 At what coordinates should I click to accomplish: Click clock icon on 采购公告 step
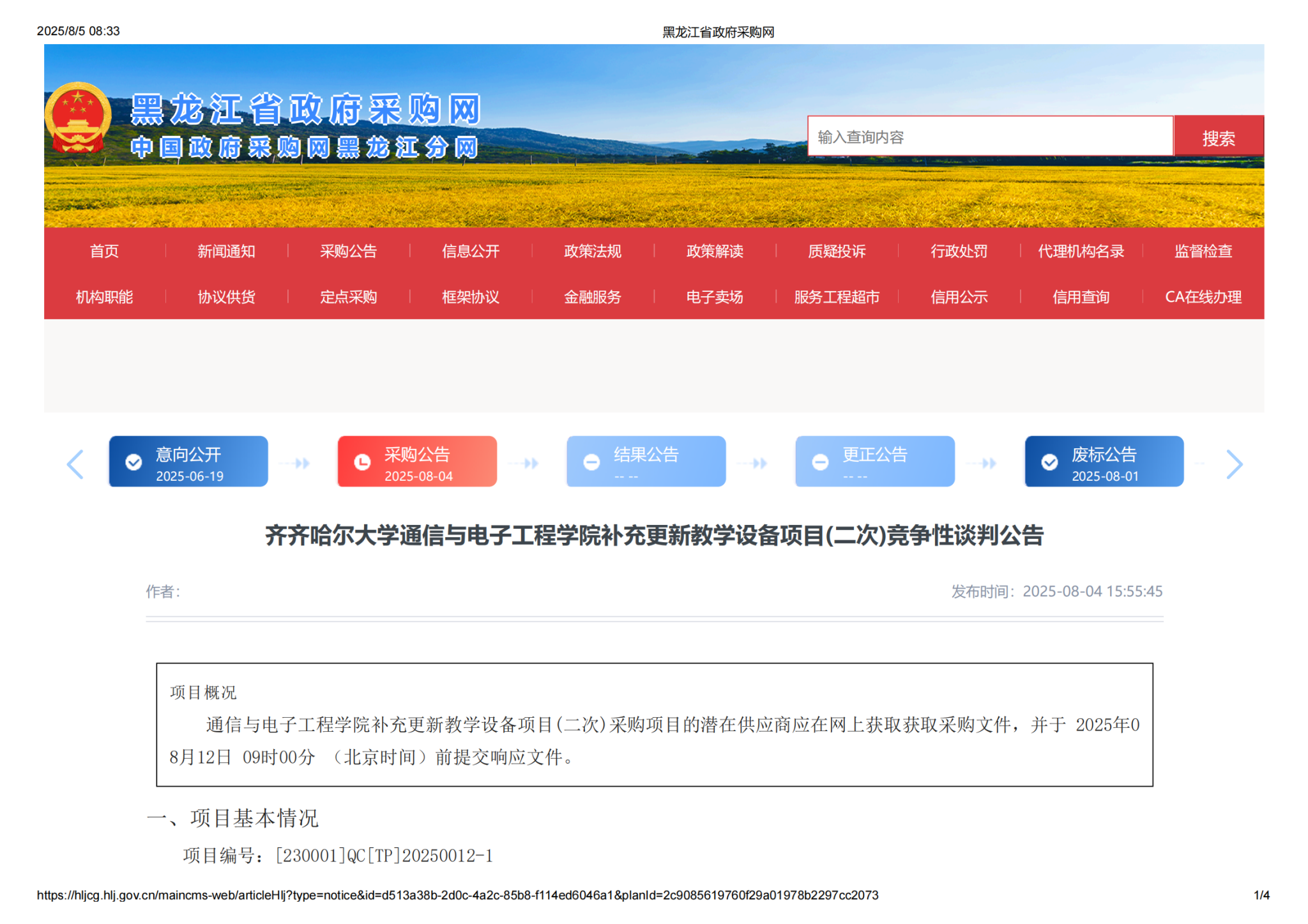[x=362, y=462]
